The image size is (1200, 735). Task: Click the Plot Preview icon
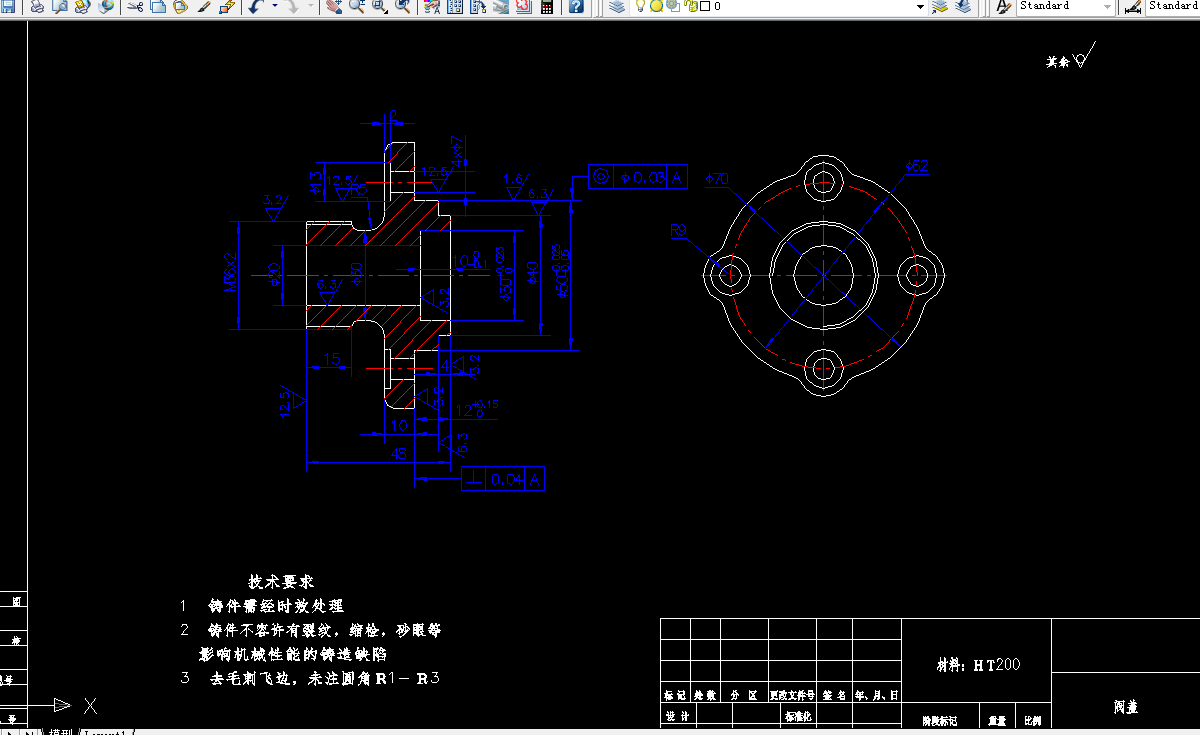59,7
